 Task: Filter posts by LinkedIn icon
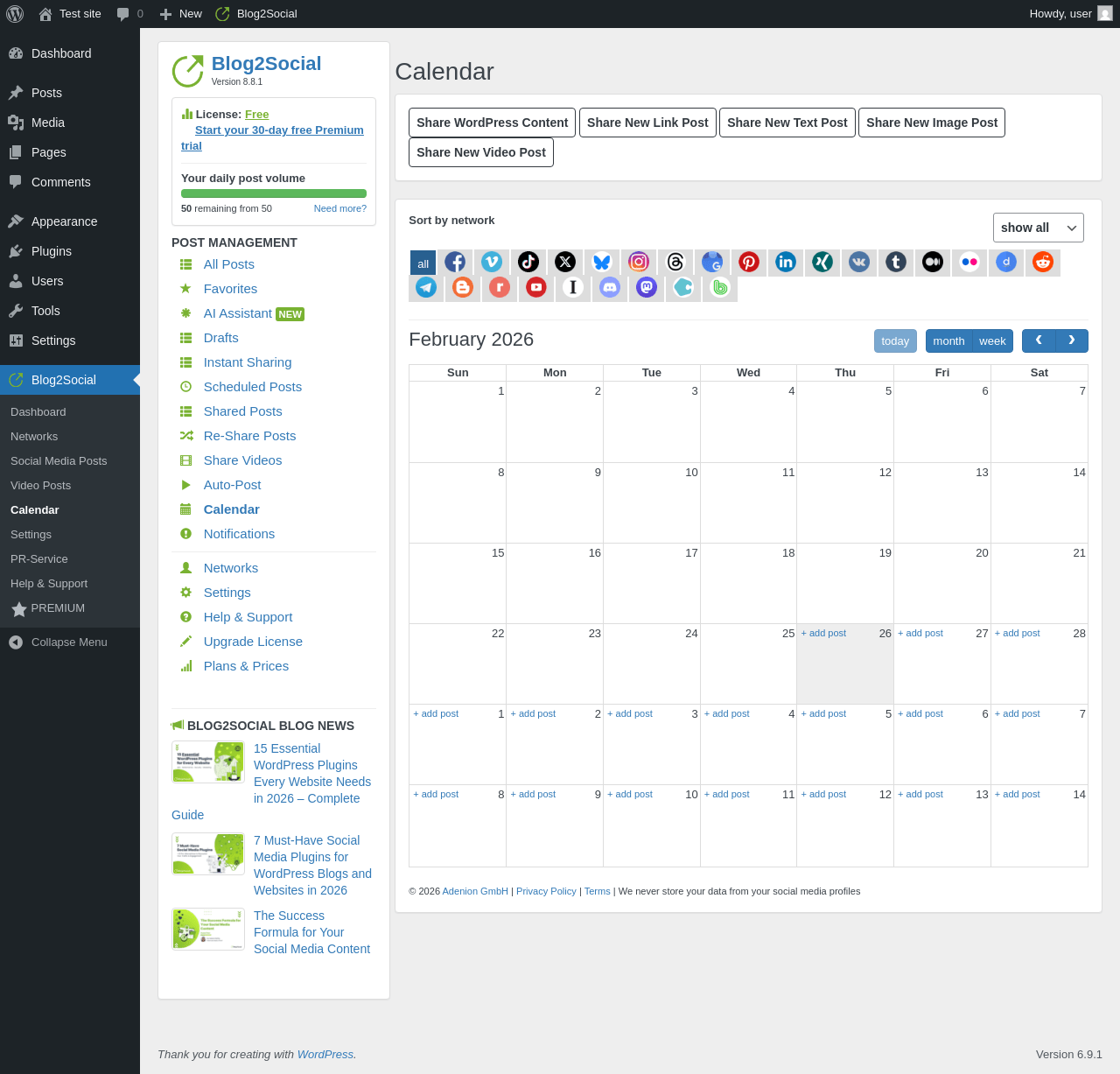[x=786, y=262]
